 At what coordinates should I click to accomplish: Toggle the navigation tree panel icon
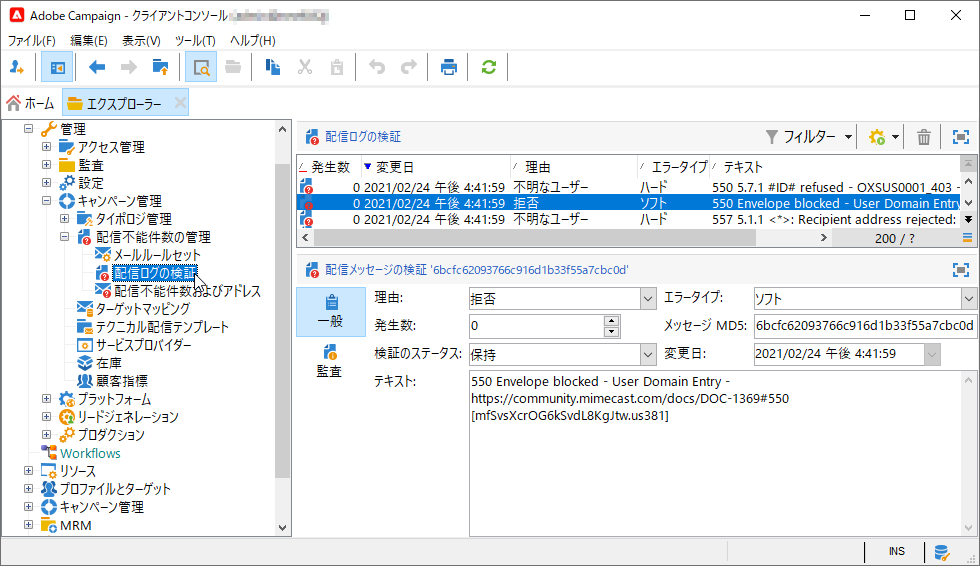(x=58, y=67)
